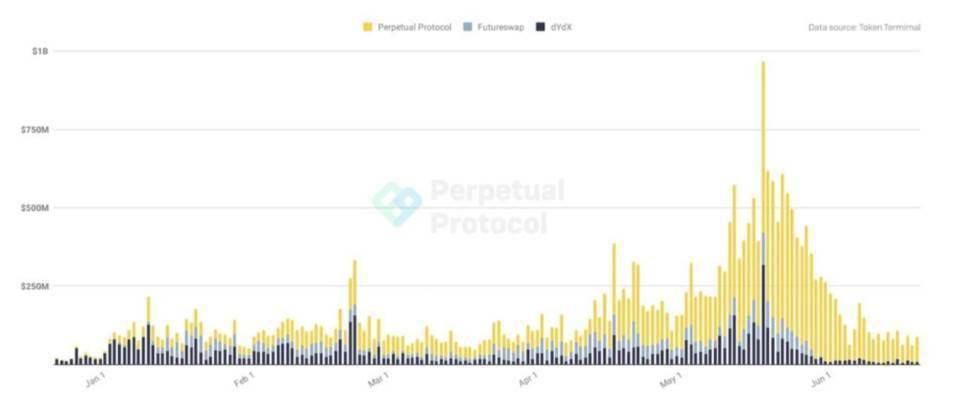Click the Futureswap gray-blue legend swatch
This screenshot has width=960, height=408.
[470, 27]
